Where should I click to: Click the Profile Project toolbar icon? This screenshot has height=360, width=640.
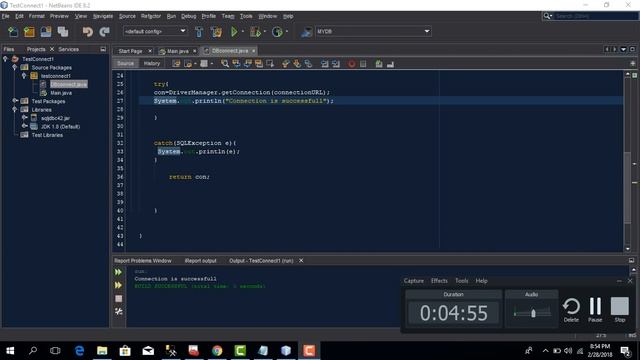coord(277,32)
